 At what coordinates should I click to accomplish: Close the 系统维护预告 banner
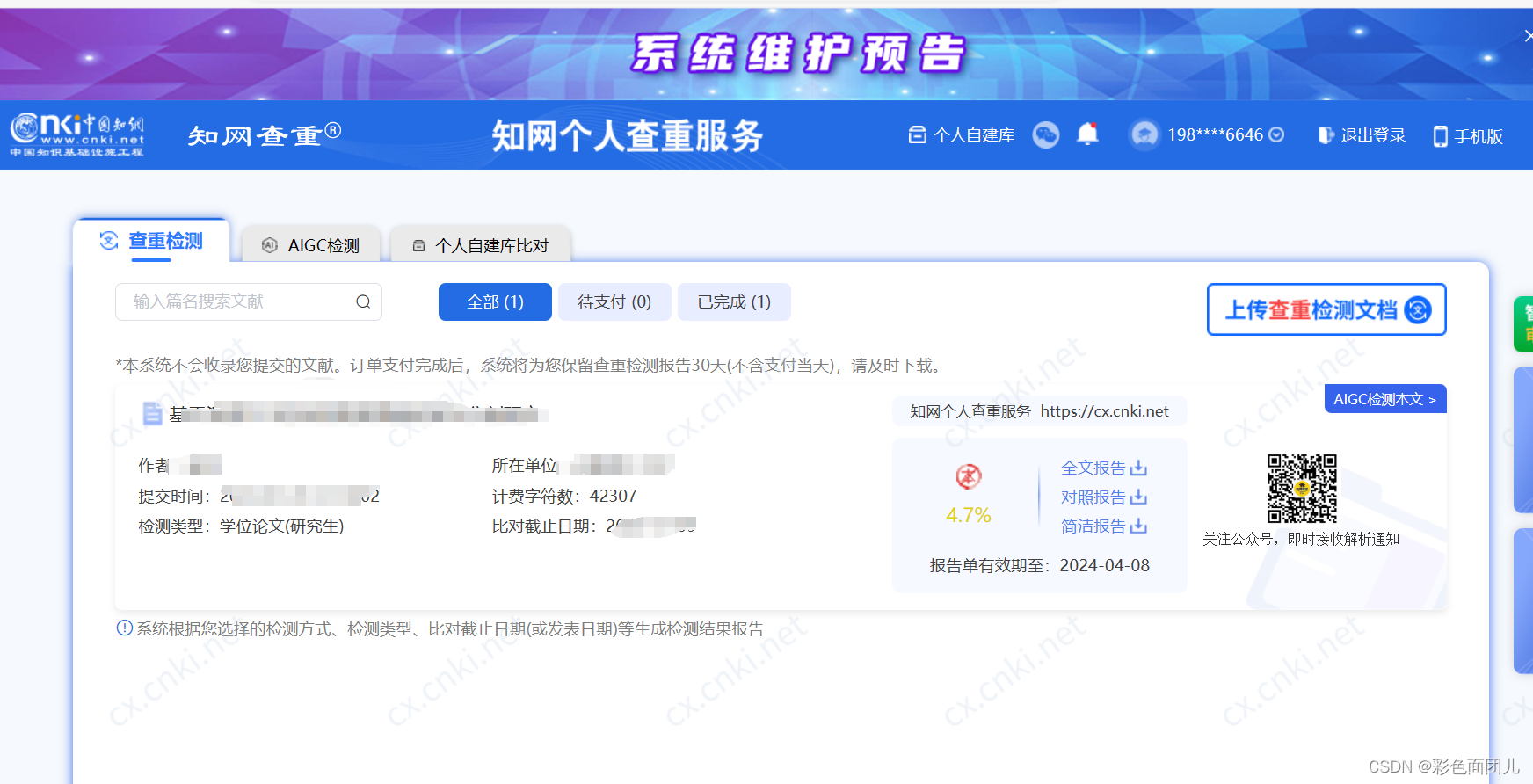[1528, 35]
